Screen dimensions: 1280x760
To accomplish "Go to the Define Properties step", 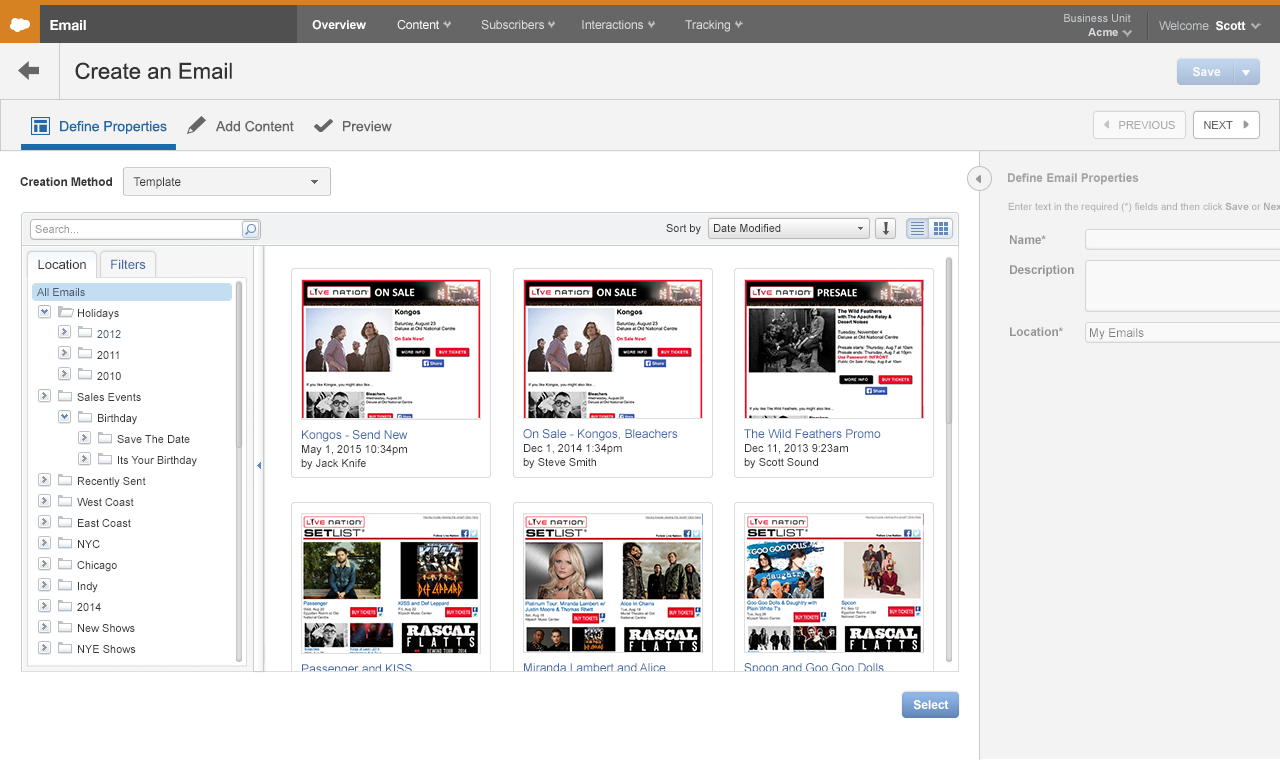I will pyautogui.click(x=99, y=126).
